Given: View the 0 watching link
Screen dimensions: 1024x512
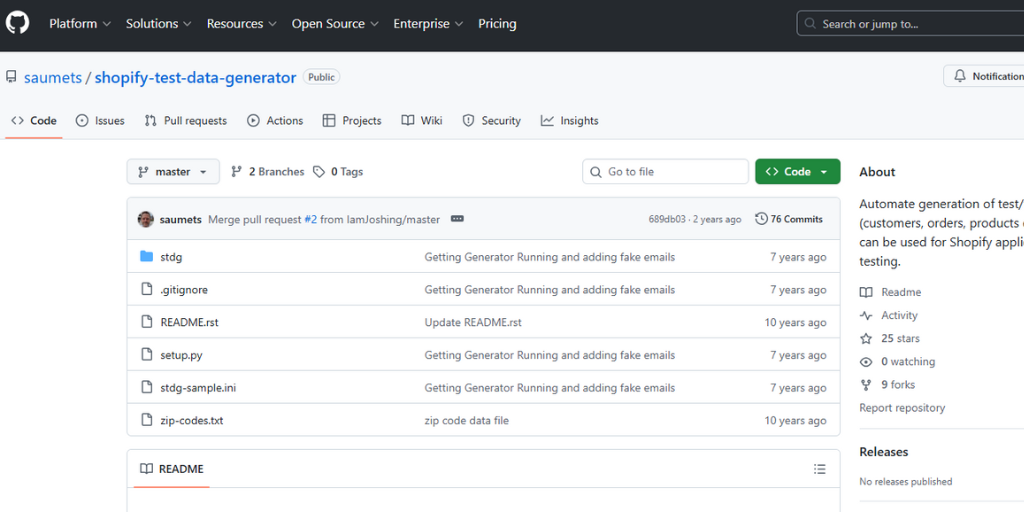Looking at the screenshot, I should coord(897,362).
